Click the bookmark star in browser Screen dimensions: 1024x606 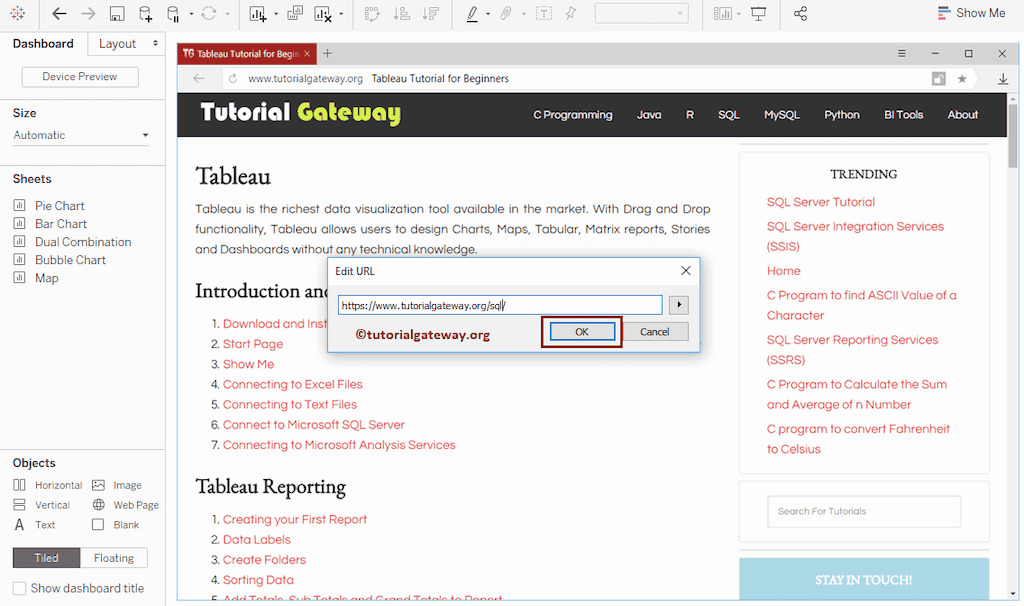[962, 79]
